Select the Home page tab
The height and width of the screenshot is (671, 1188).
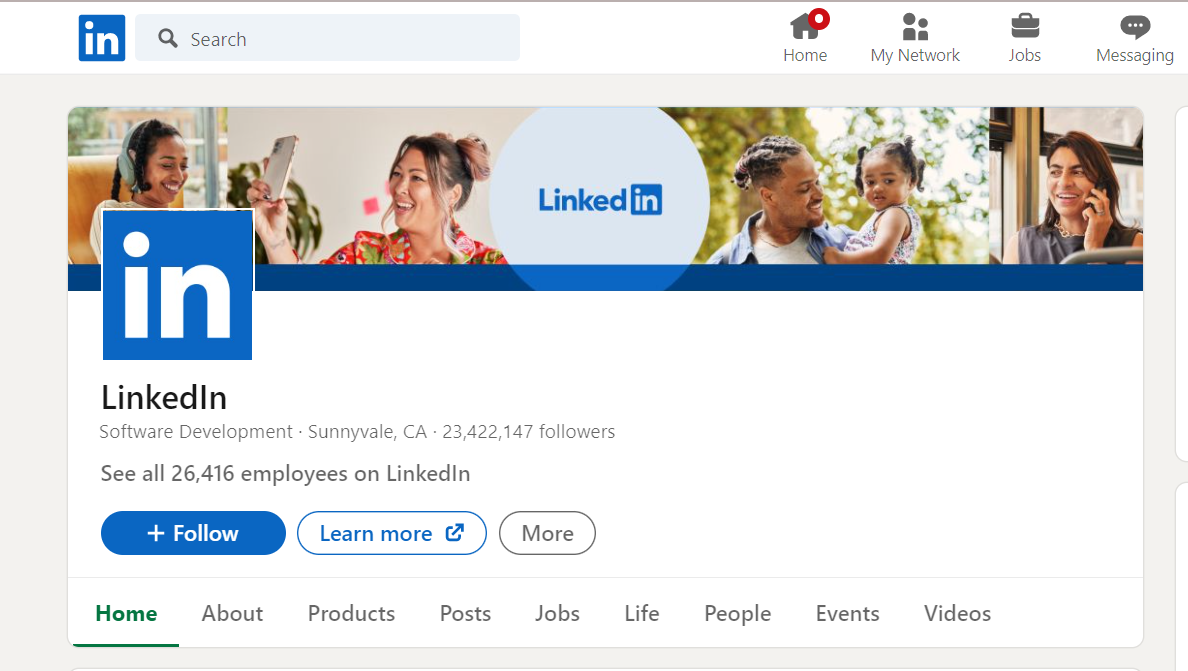click(x=127, y=613)
